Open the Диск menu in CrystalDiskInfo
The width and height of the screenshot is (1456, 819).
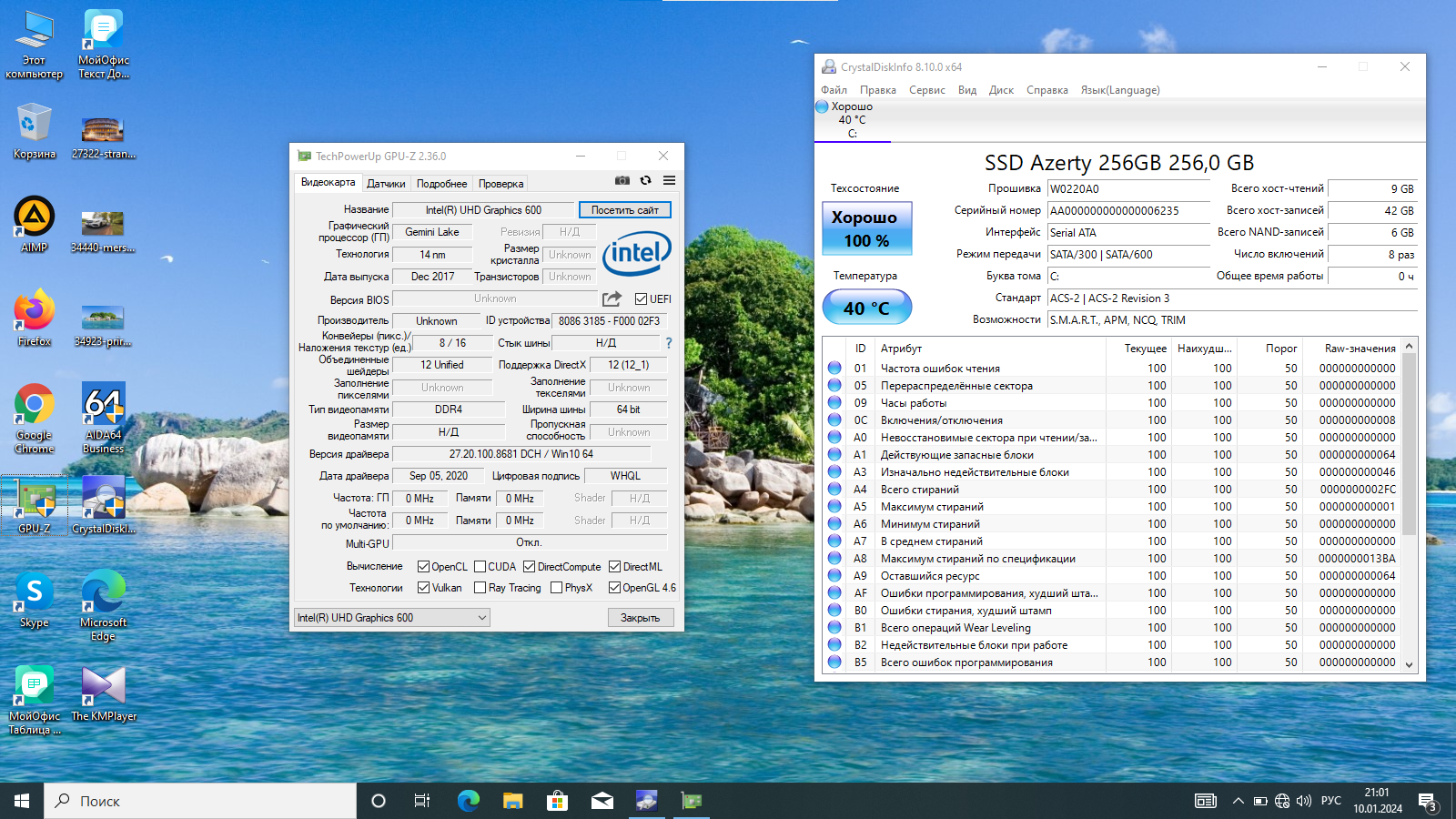pos(1001,90)
